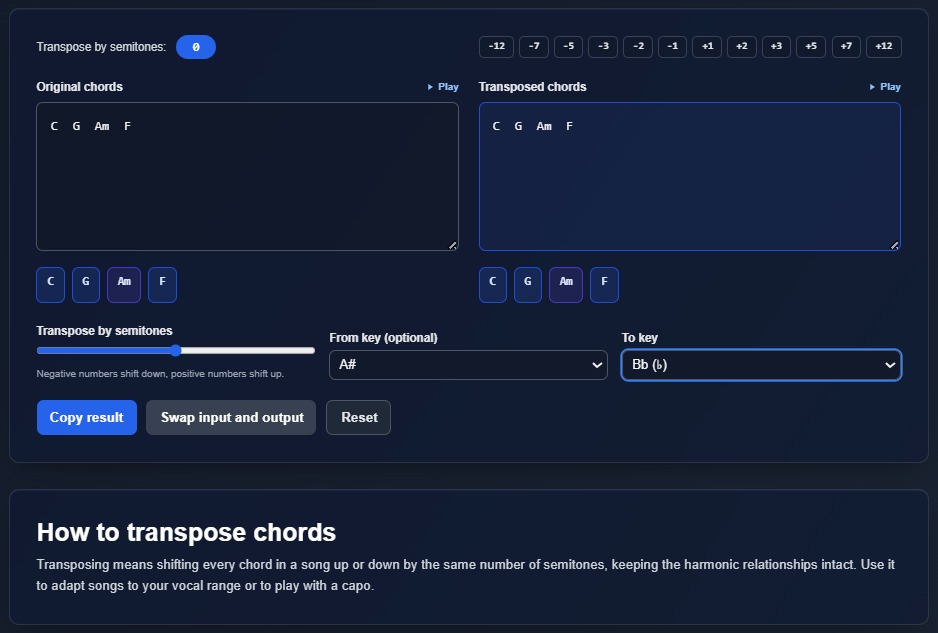Transpose up 12 semitones with +12

pos(882,46)
